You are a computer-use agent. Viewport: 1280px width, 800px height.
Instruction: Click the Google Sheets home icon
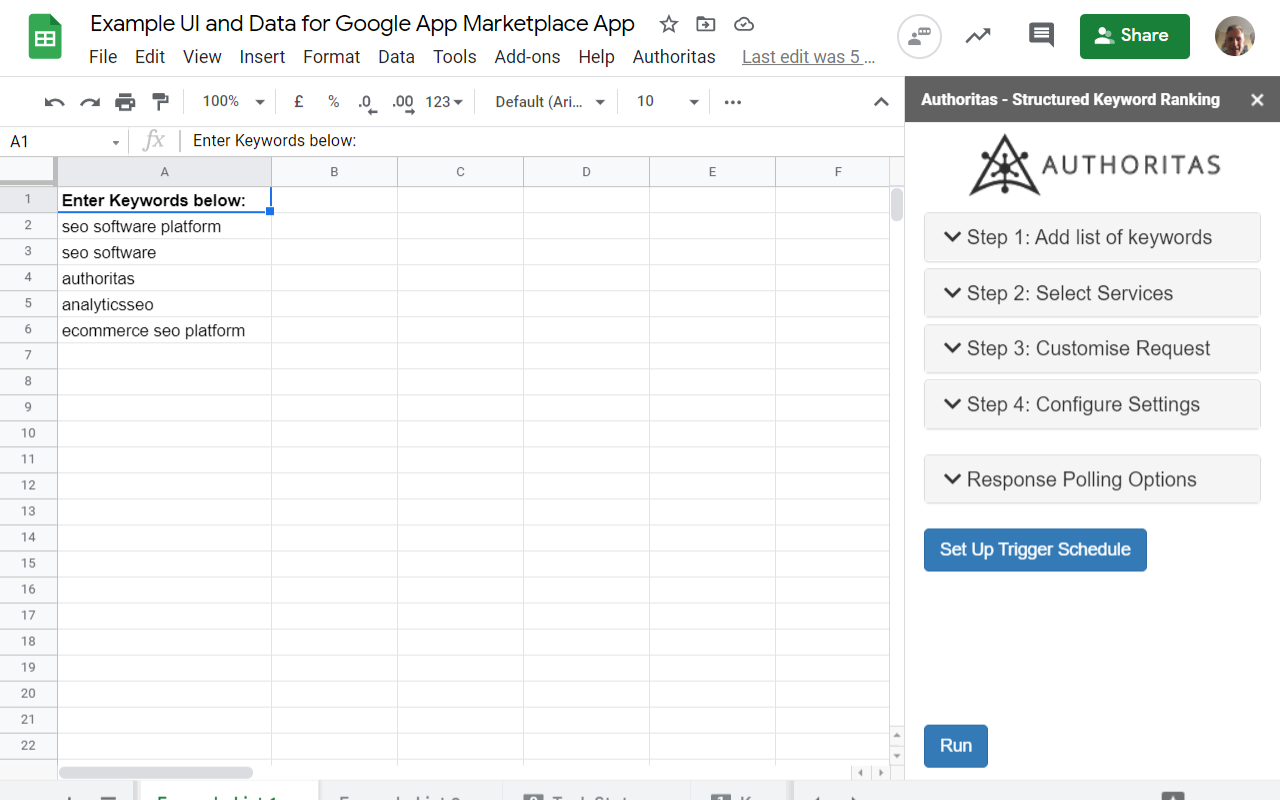[45, 38]
